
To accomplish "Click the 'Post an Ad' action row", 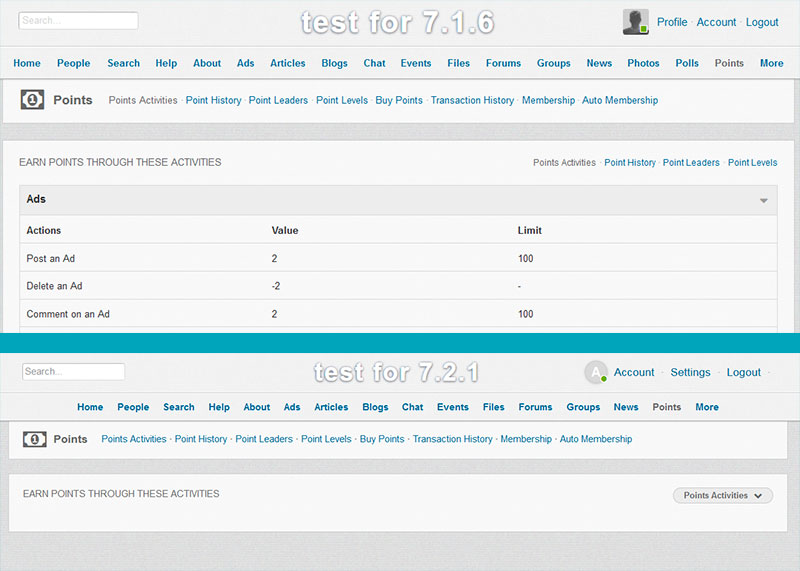I will click(398, 258).
